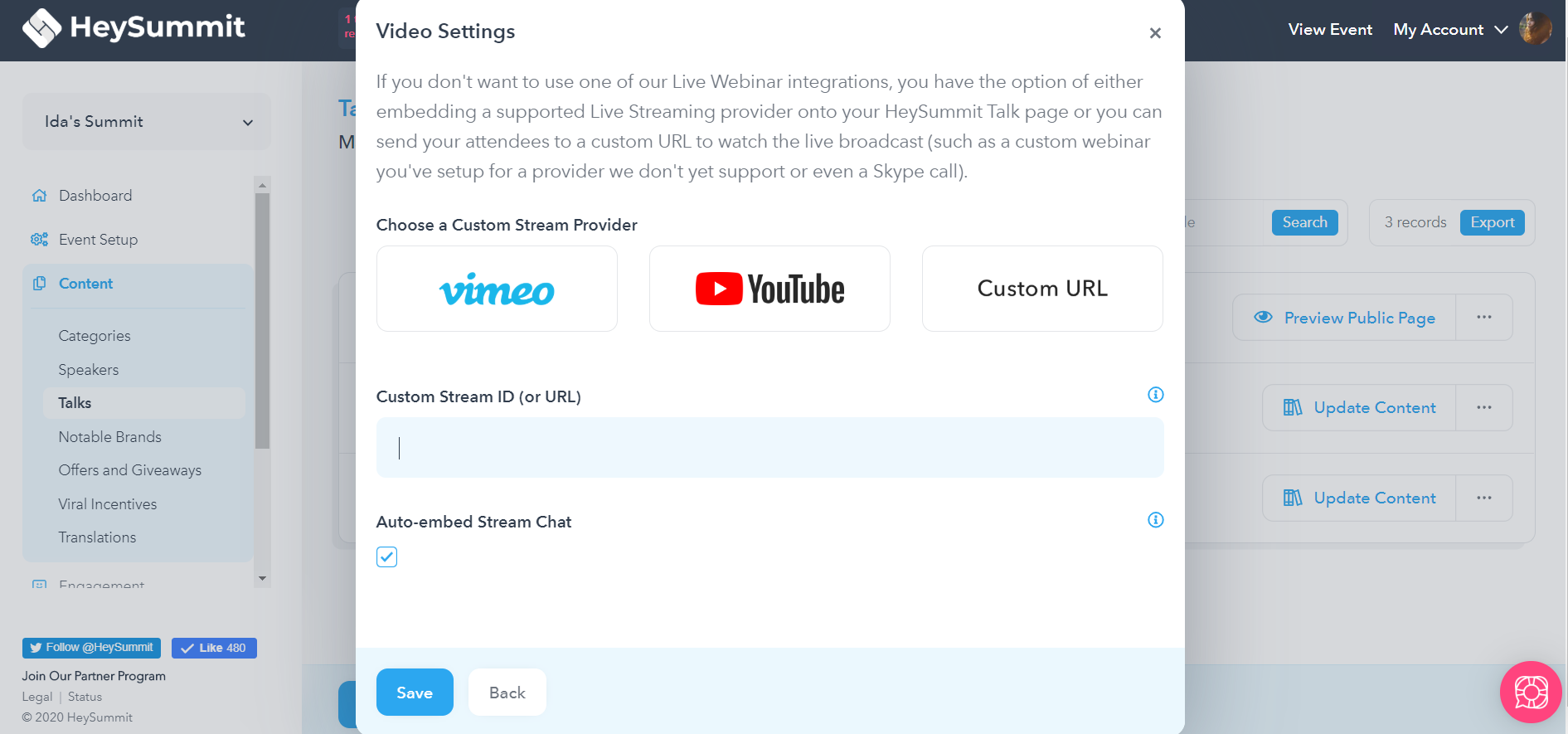1568x734 pixels.
Task: Show info for Auto-embed Stream Chat
Action: pos(1155,520)
